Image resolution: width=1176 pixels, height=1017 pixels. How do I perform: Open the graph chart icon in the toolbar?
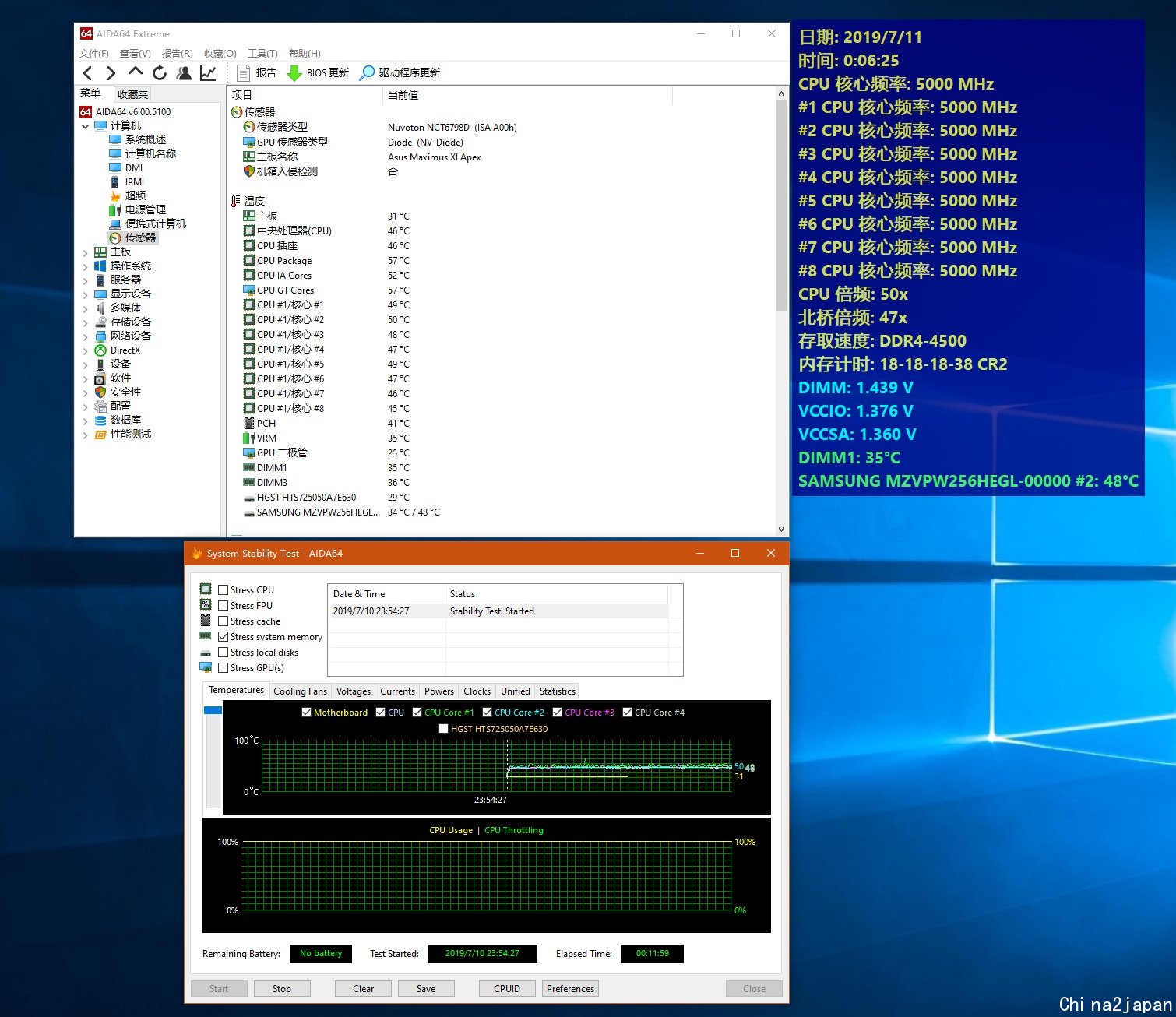[x=208, y=73]
